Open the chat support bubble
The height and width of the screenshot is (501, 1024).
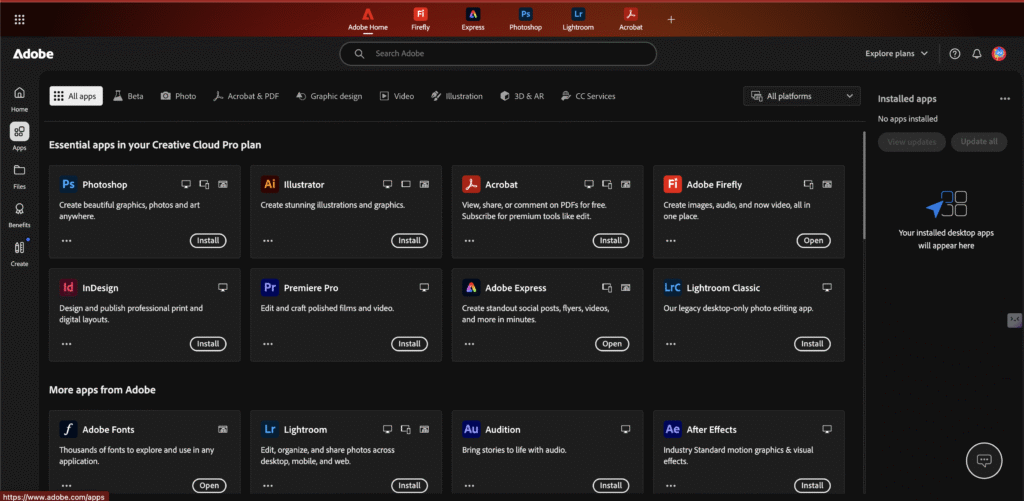984,460
